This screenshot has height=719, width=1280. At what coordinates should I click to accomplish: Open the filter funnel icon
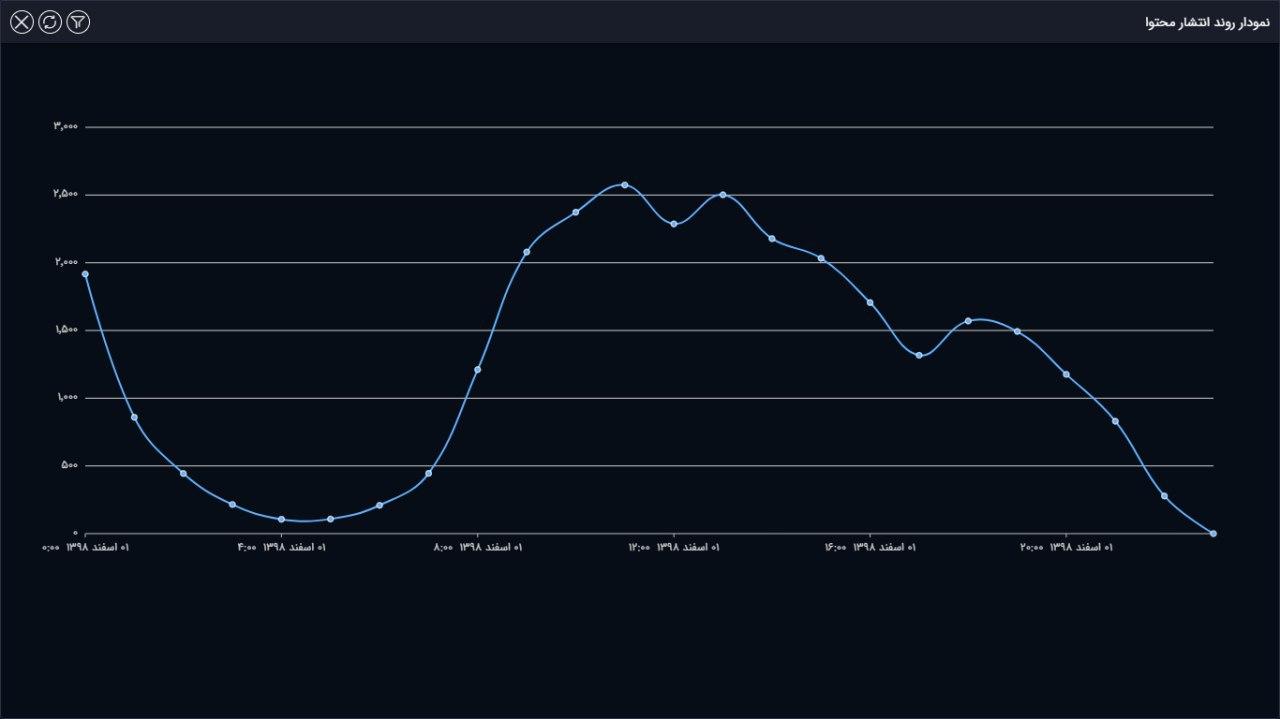[x=78, y=22]
